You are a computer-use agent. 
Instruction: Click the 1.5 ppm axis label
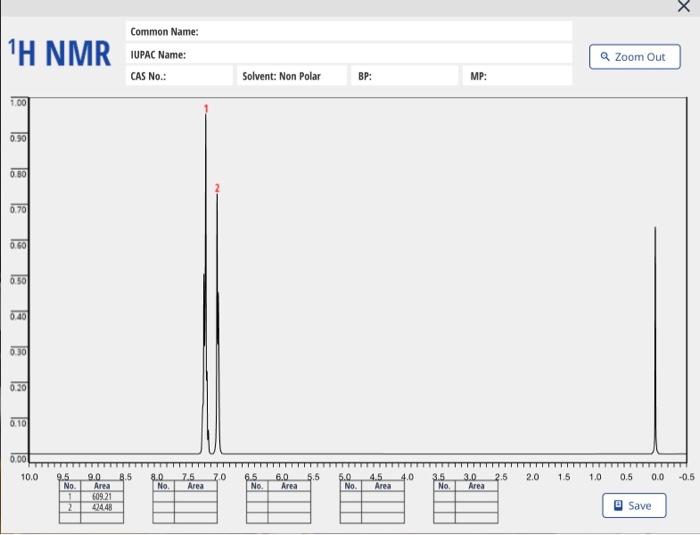(563, 477)
